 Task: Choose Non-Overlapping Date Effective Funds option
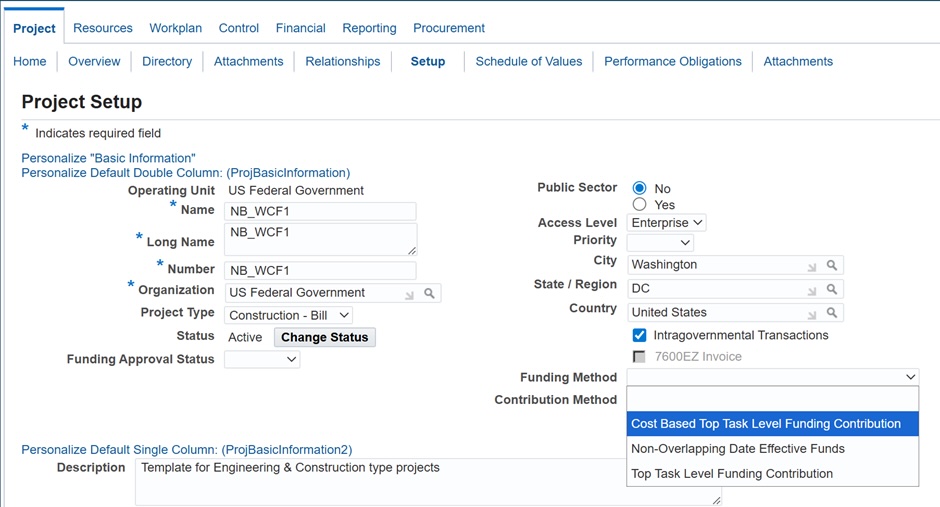click(738, 449)
